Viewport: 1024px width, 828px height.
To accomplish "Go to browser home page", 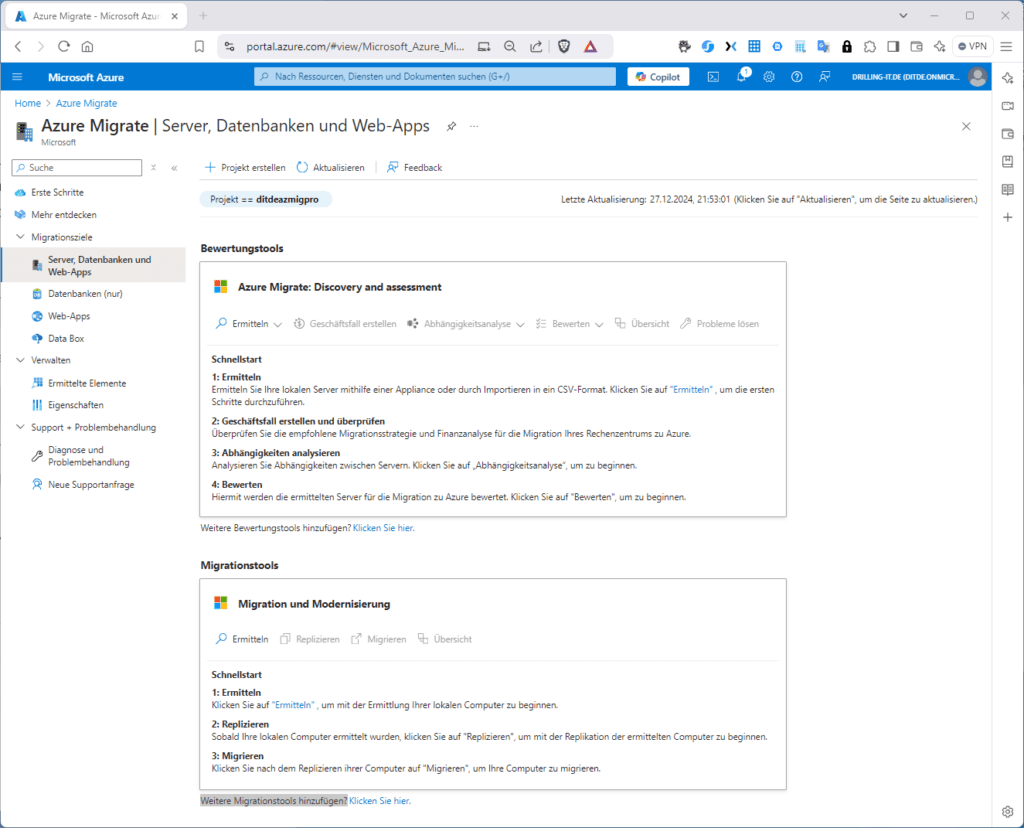I will coord(88,46).
